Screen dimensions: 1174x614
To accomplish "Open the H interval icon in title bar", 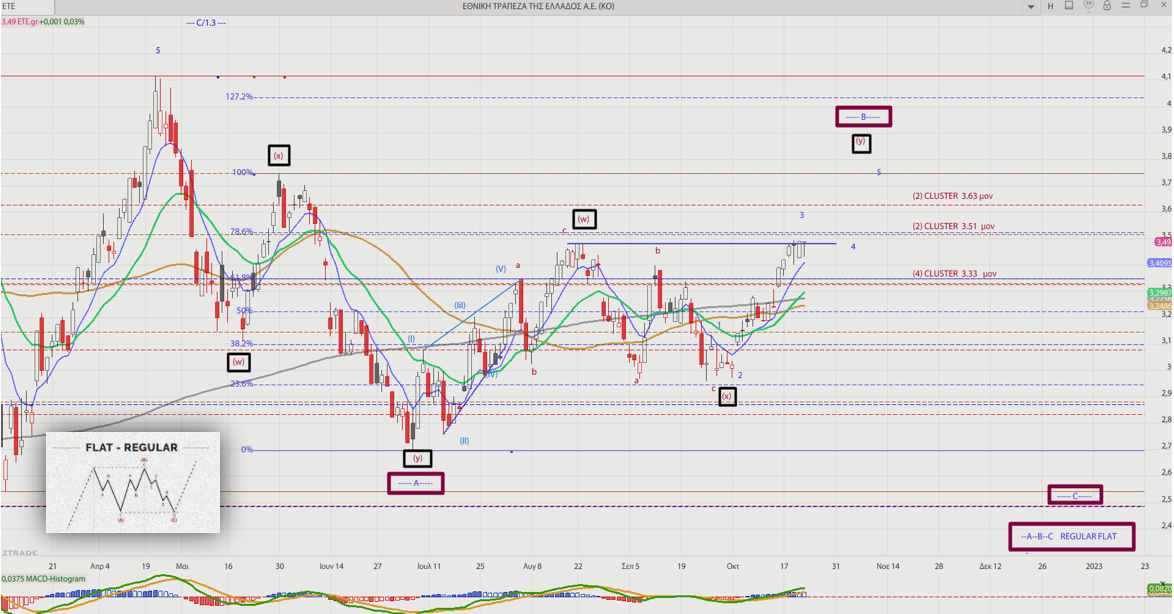I will click(x=1050, y=6).
